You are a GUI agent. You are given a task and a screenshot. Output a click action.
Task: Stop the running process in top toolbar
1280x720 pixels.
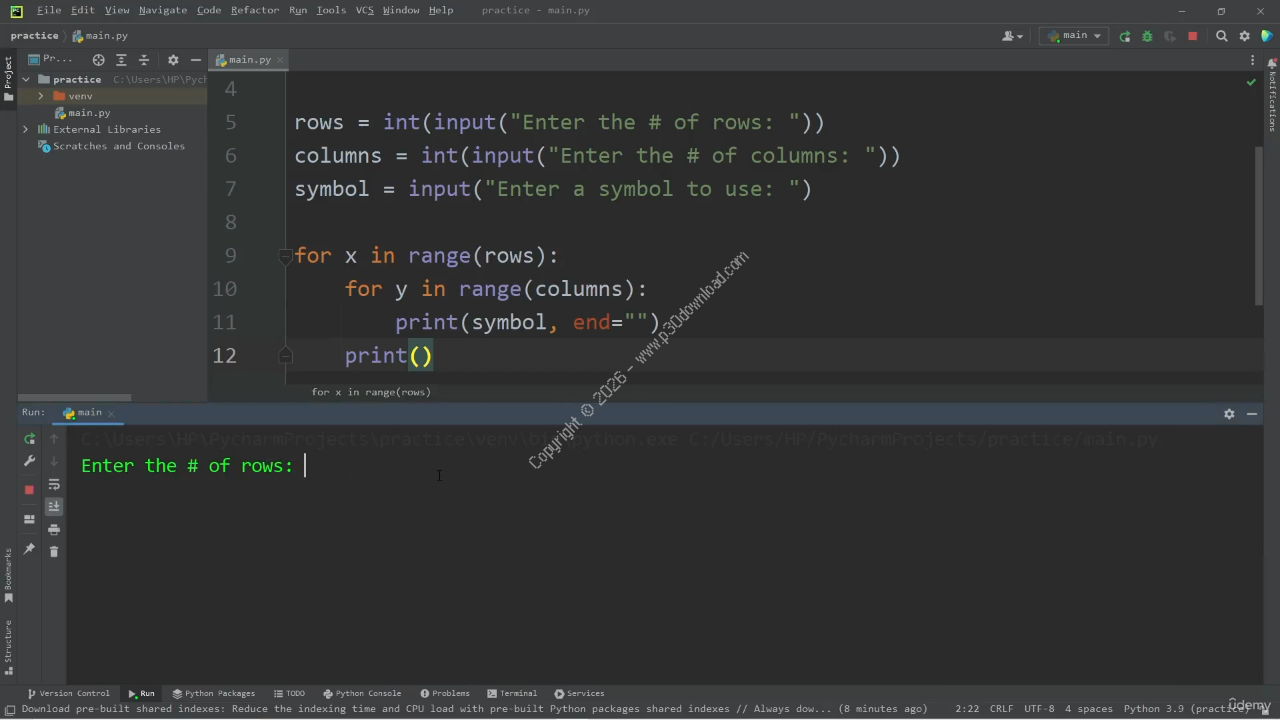[1192, 36]
